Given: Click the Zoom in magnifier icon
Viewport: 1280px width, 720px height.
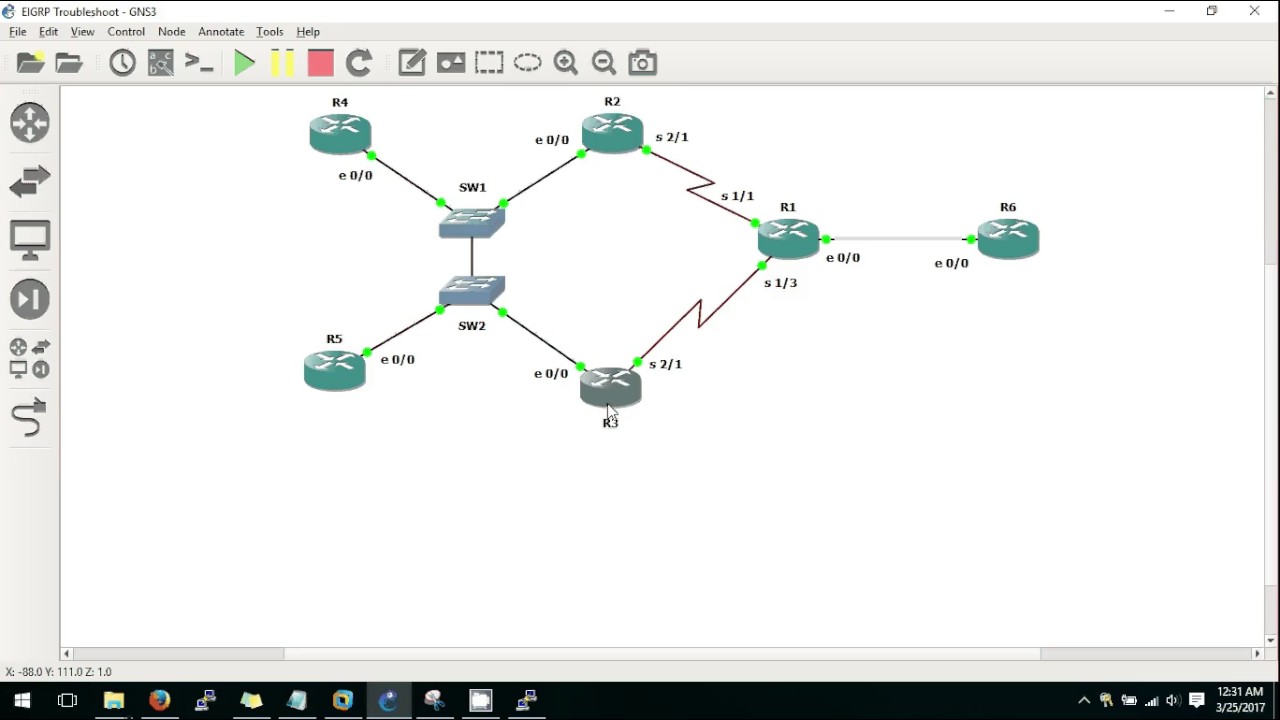Looking at the screenshot, I should click(566, 63).
